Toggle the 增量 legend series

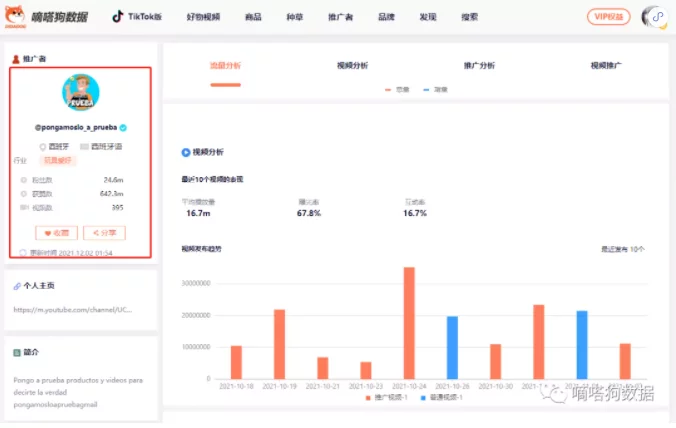click(x=435, y=90)
